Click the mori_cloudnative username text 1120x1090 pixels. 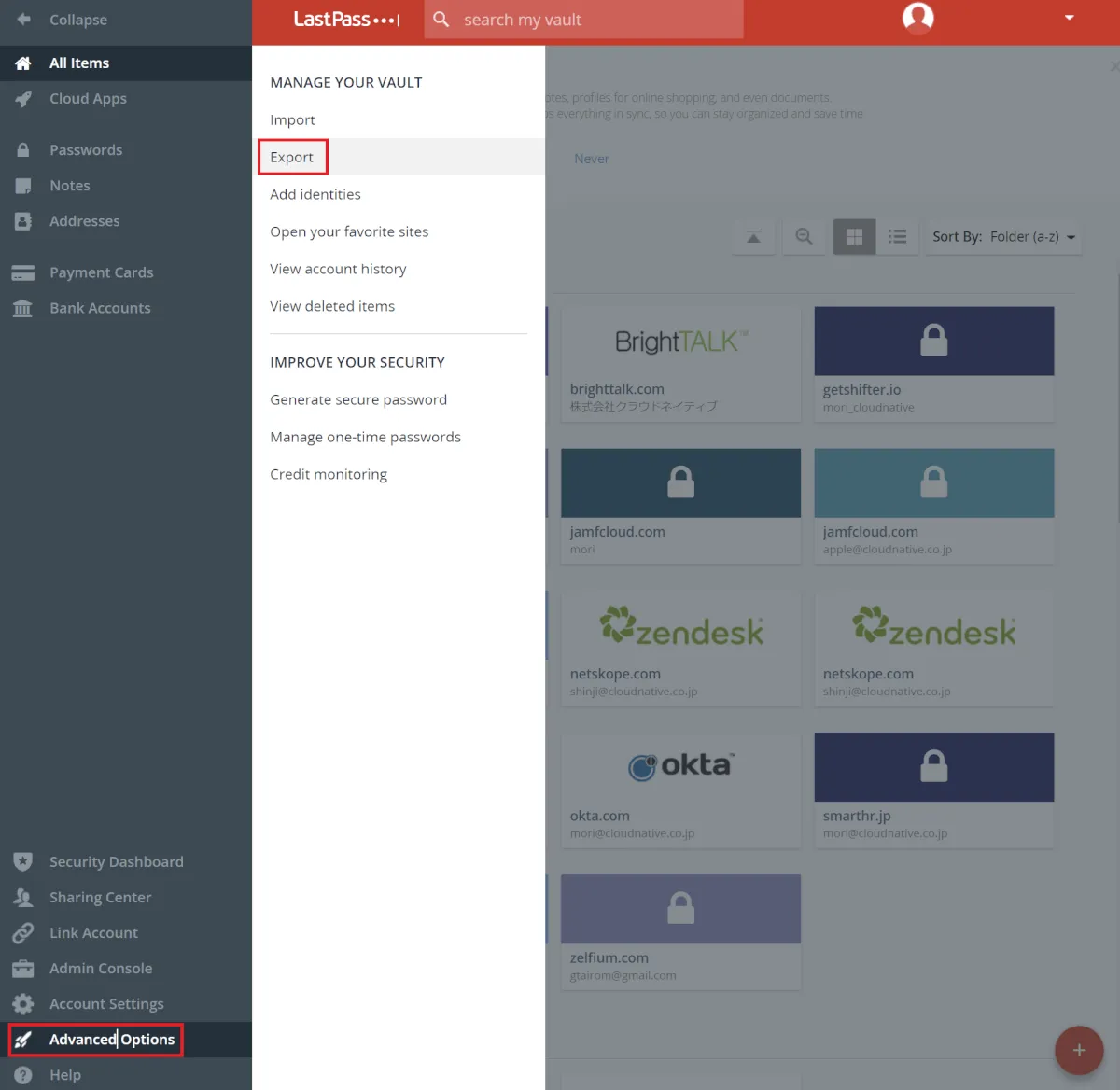868,408
